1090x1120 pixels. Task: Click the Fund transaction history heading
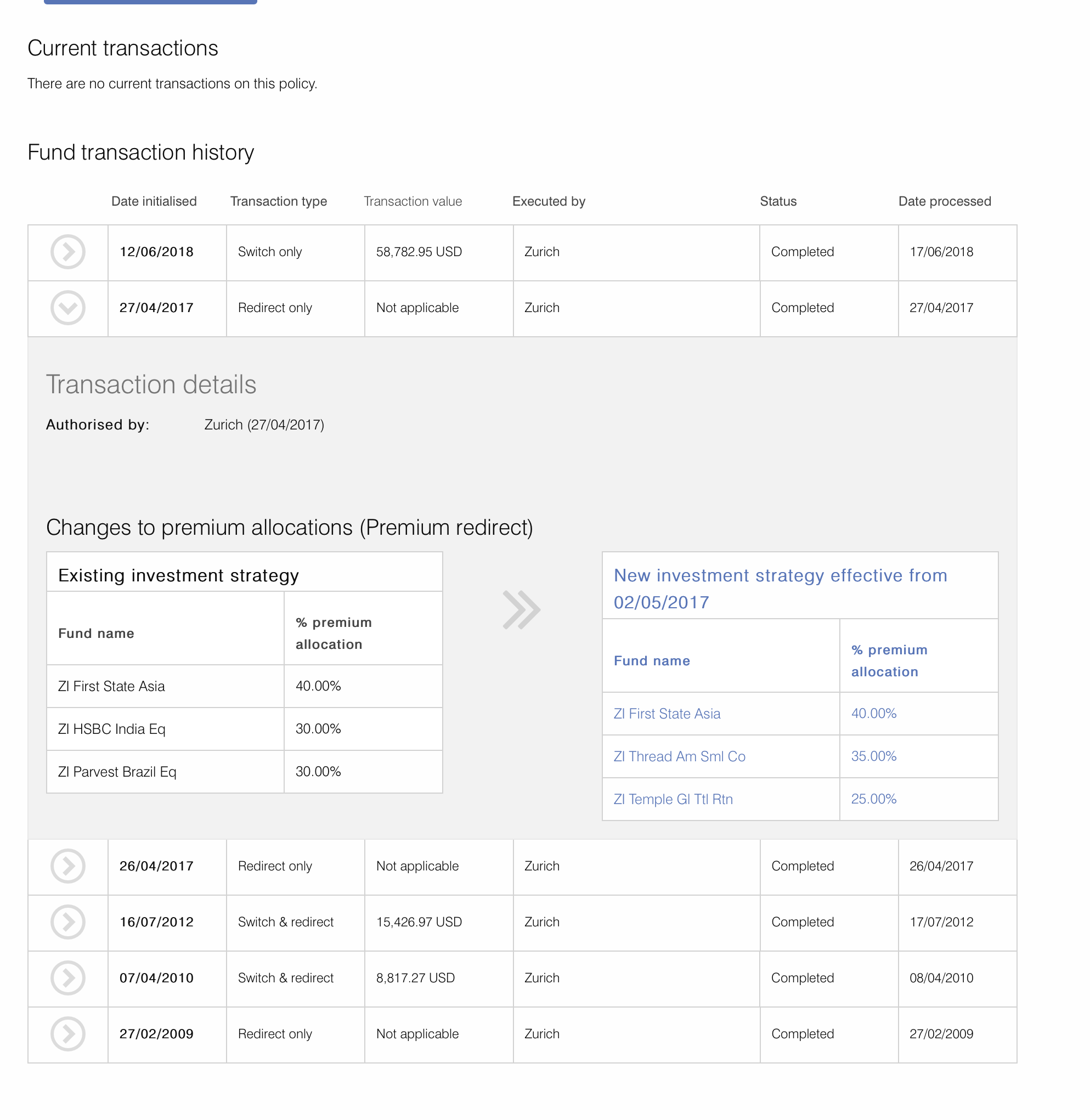(x=141, y=152)
